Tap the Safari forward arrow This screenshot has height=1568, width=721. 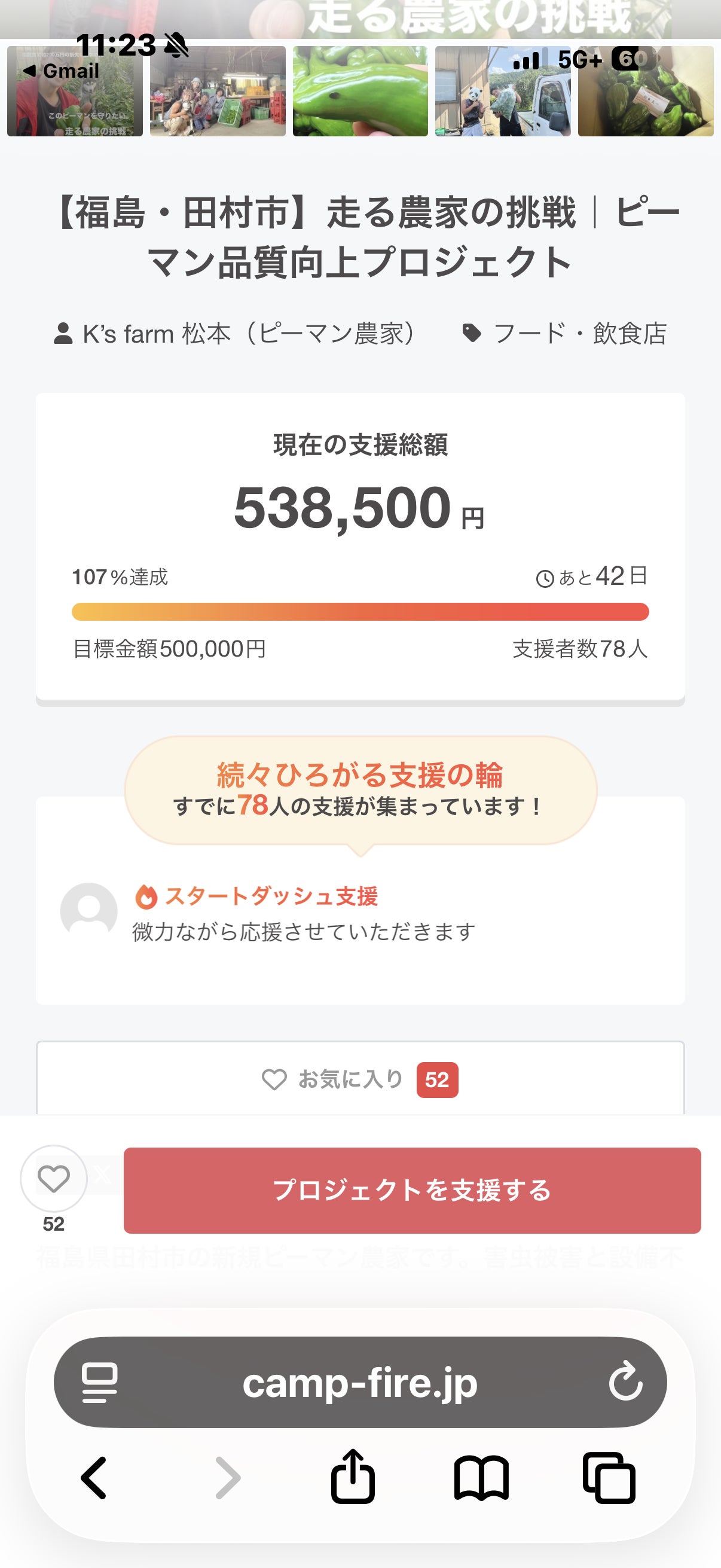tap(228, 1477)
